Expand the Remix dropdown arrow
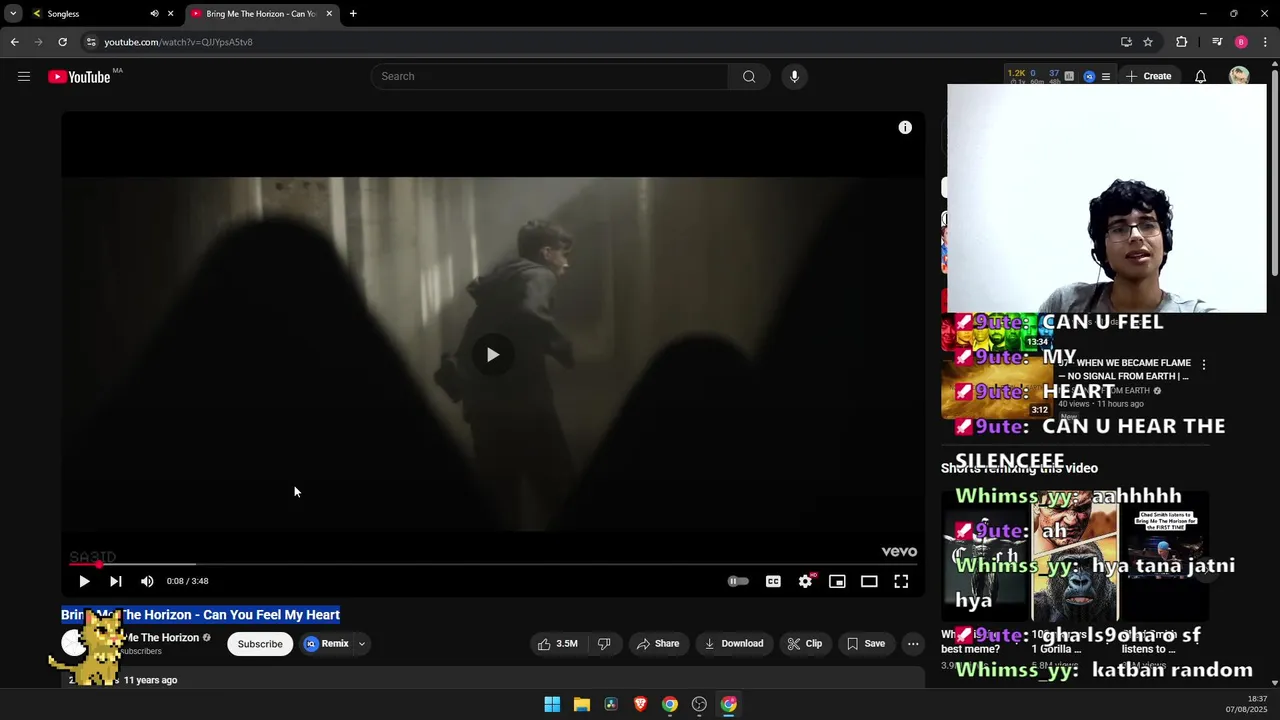The width and height of the screenshot is (1280, 720). [362, 644]
